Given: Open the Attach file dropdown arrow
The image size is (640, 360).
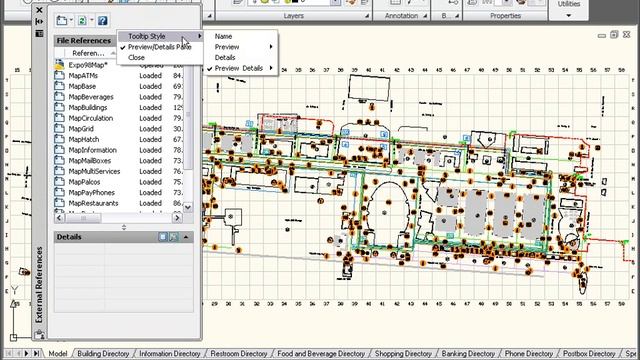Looking at the screenshot, I should [x=71, y=20].
